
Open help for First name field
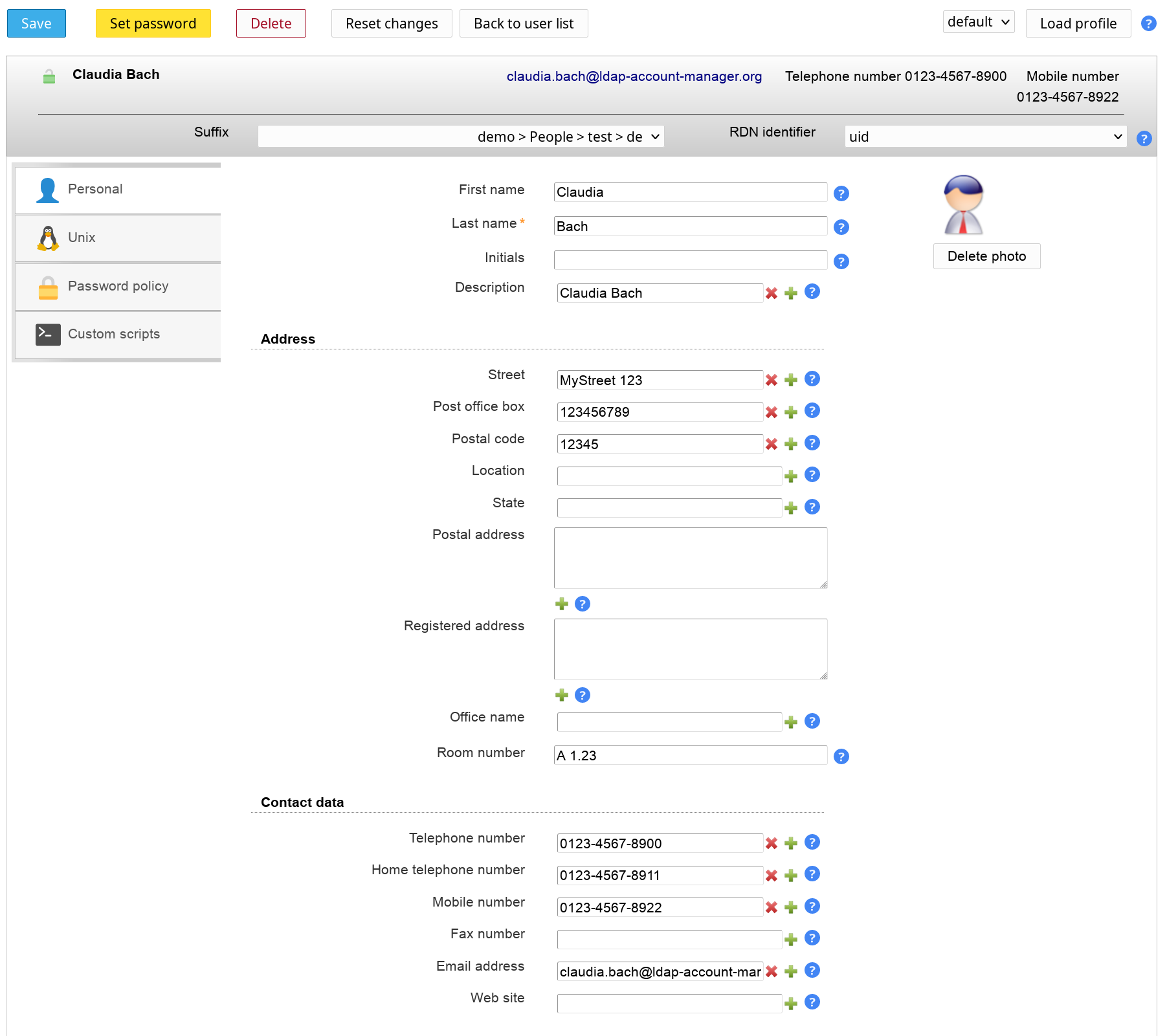[x=841, y=193]
